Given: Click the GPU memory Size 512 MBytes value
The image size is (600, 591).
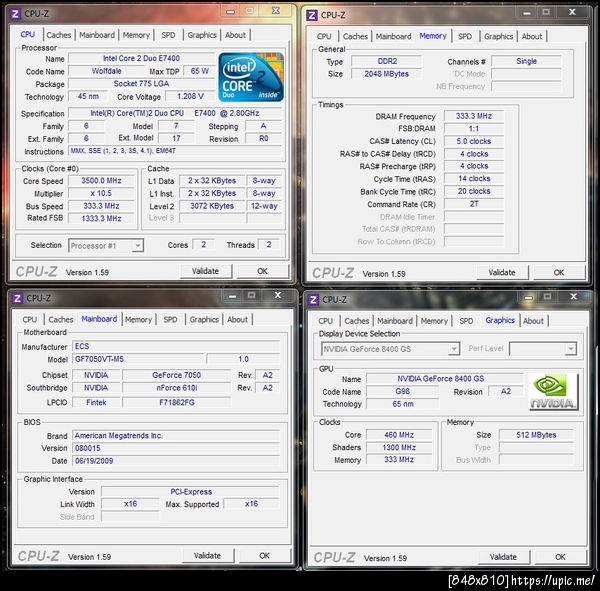Looking at the screenshot, I should (x=536, y=435).
